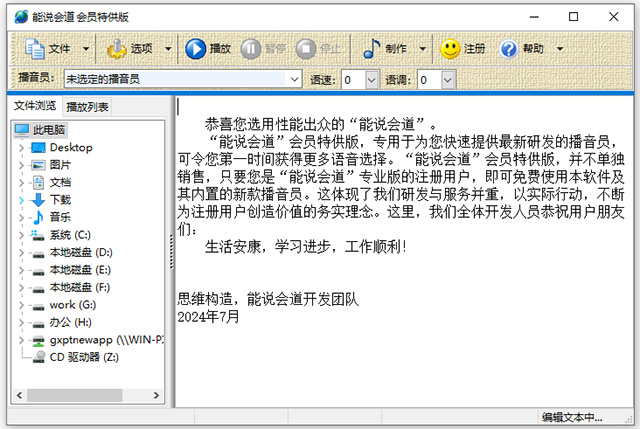This screenshot has width=640, height=429.
Task: Expand the work (G:) node
Action: 21,305
